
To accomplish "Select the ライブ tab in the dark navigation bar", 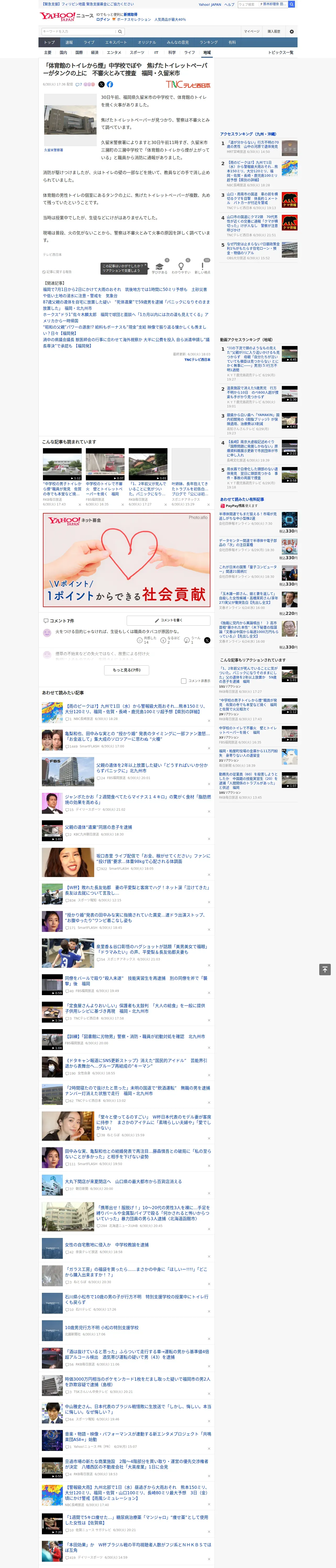I will pos(89,43).
